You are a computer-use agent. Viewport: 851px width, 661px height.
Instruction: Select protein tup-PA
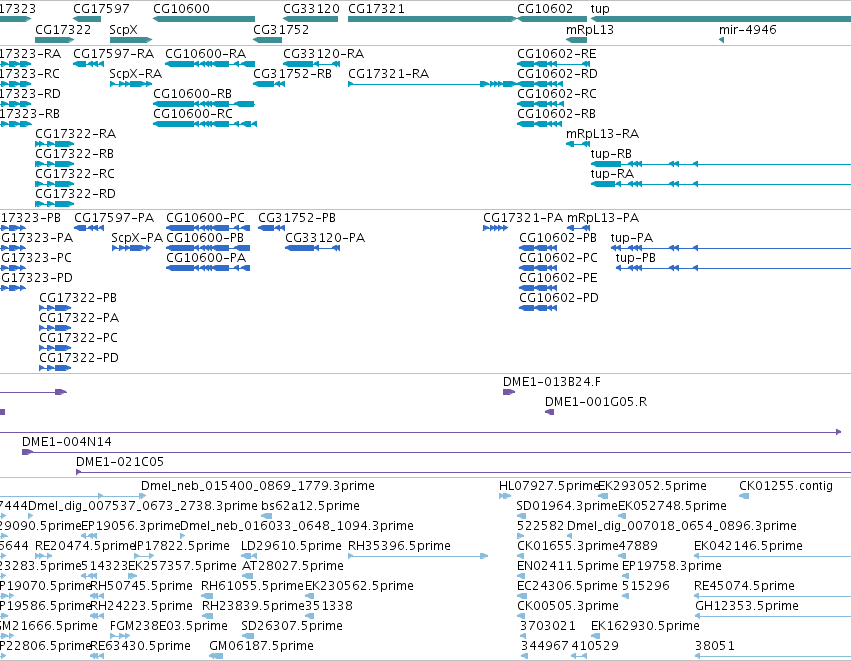[x=731, y=248]
